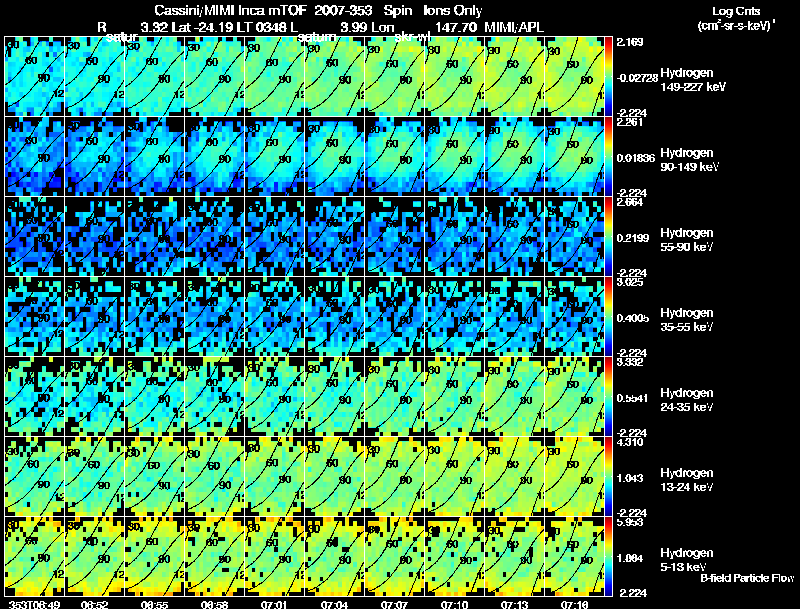The height and width of the screenshot is (609, 800).
Task: Click the '07:16' time axis label
Action: [574, 604]
